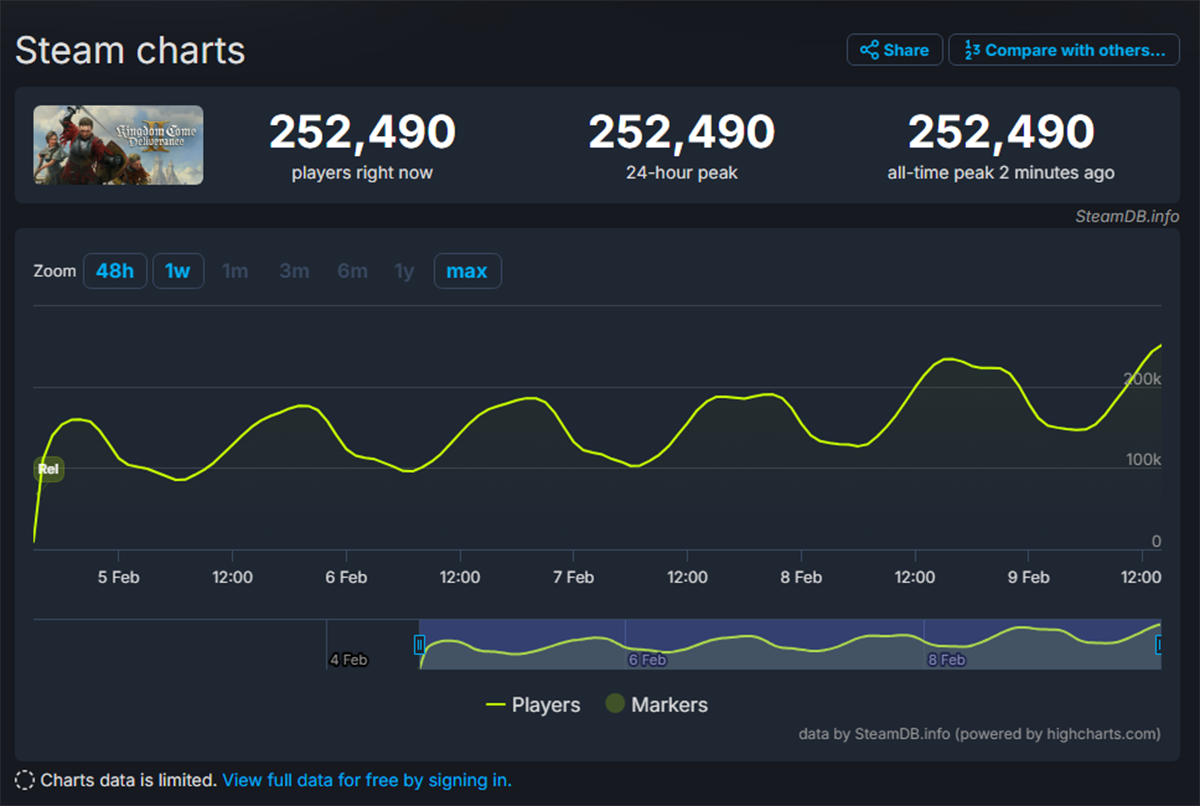The height and width of the screenshot is (806, 1200).
Task: Click the Share icon button
Action: (x=894, y=50)
